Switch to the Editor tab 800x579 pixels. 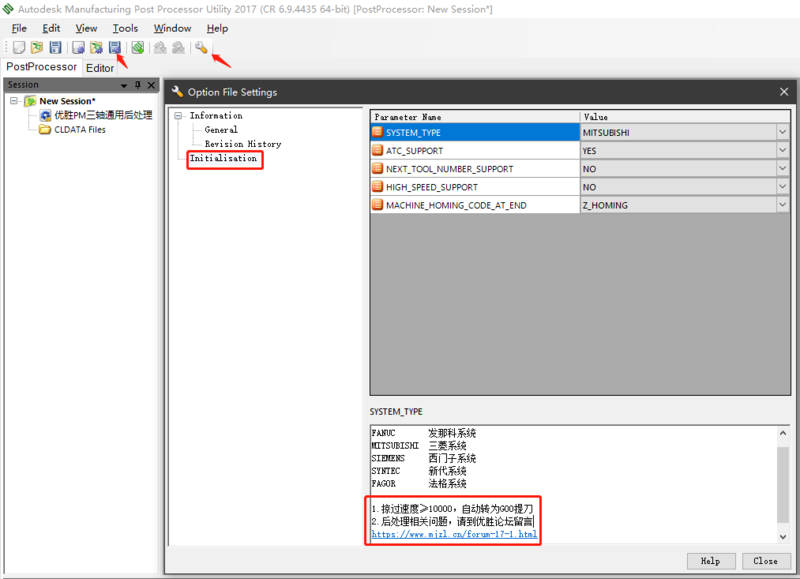pos(99,68)
